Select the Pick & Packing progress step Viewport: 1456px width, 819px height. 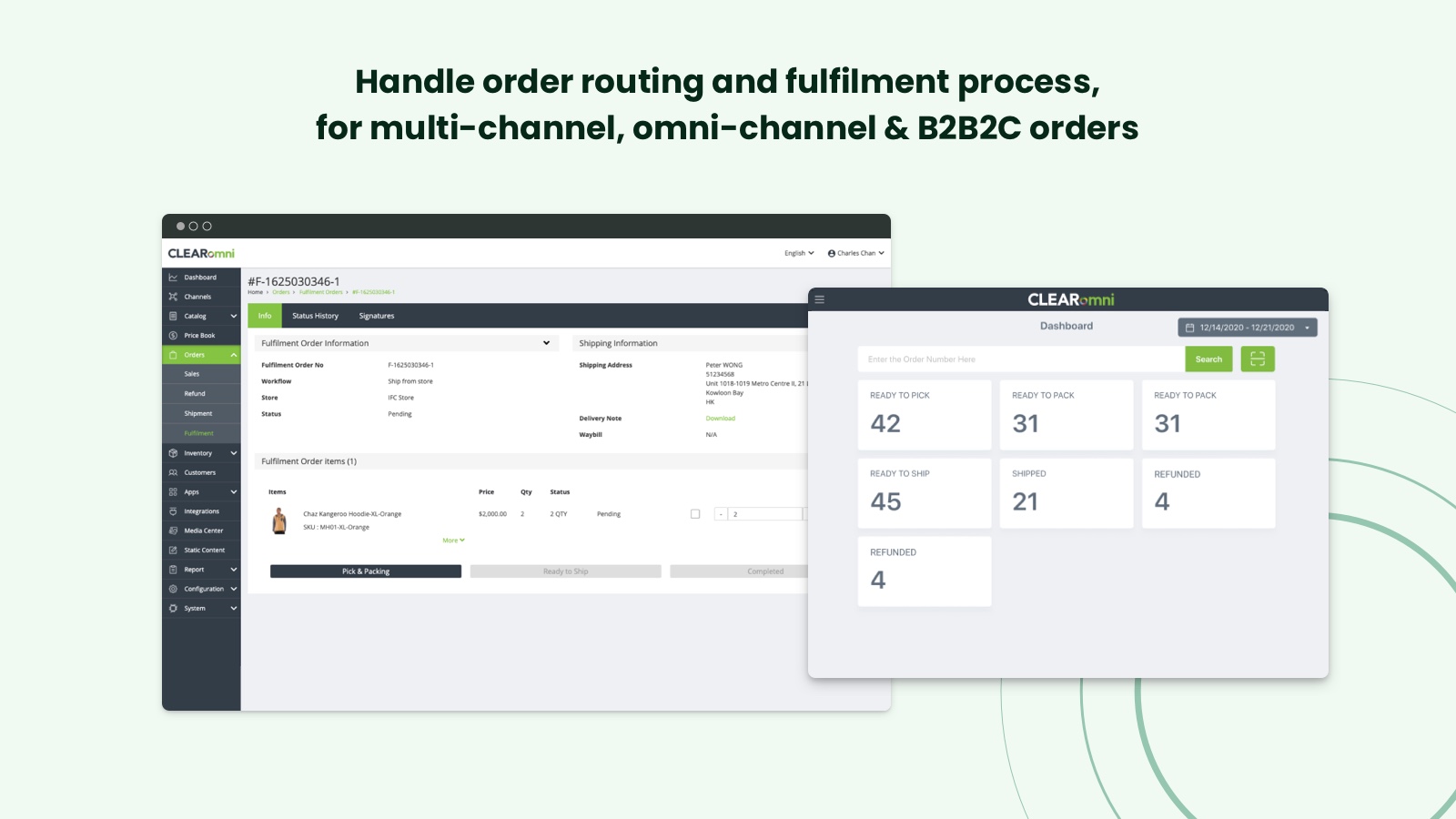coord(366,571)
